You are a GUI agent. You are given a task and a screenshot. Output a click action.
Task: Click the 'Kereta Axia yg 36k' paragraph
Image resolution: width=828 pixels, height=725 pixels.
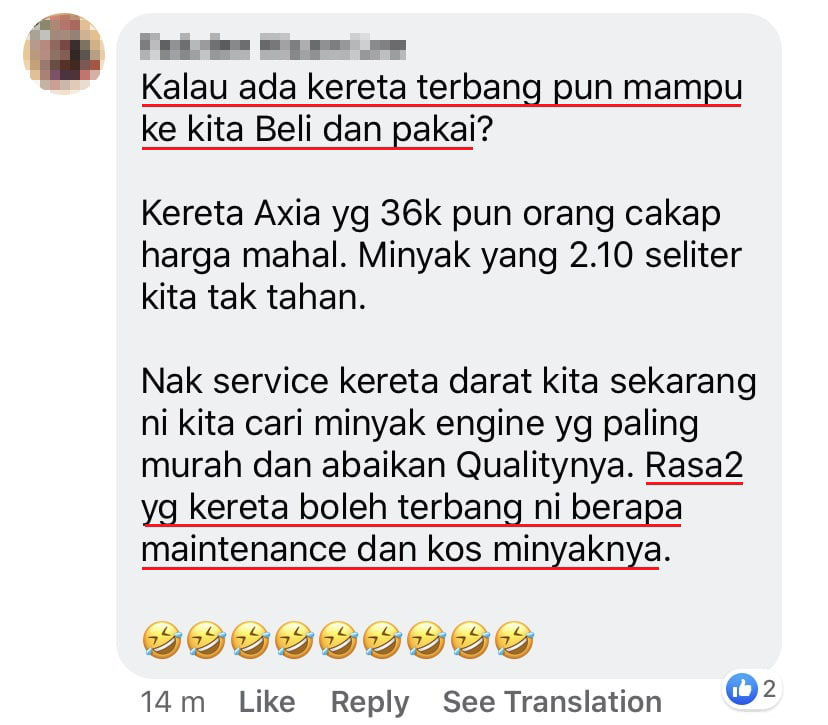(x=441, y=255)
